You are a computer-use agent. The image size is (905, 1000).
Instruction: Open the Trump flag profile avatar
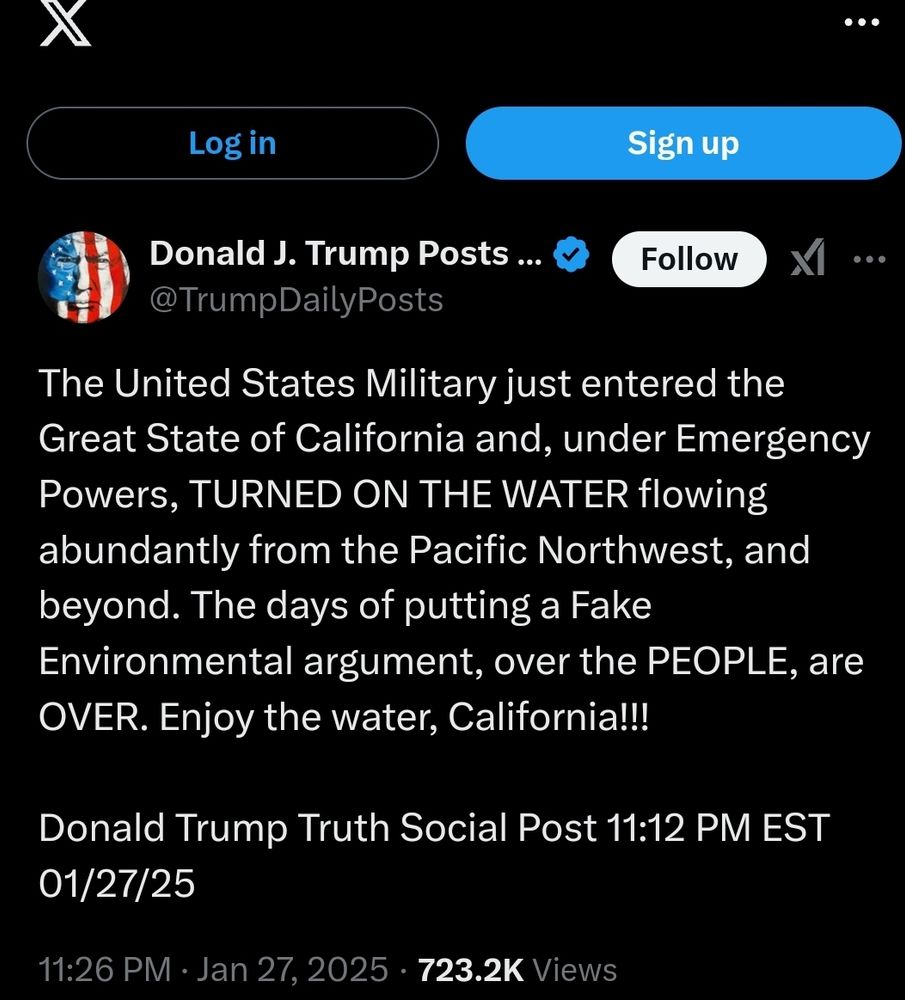84,277
